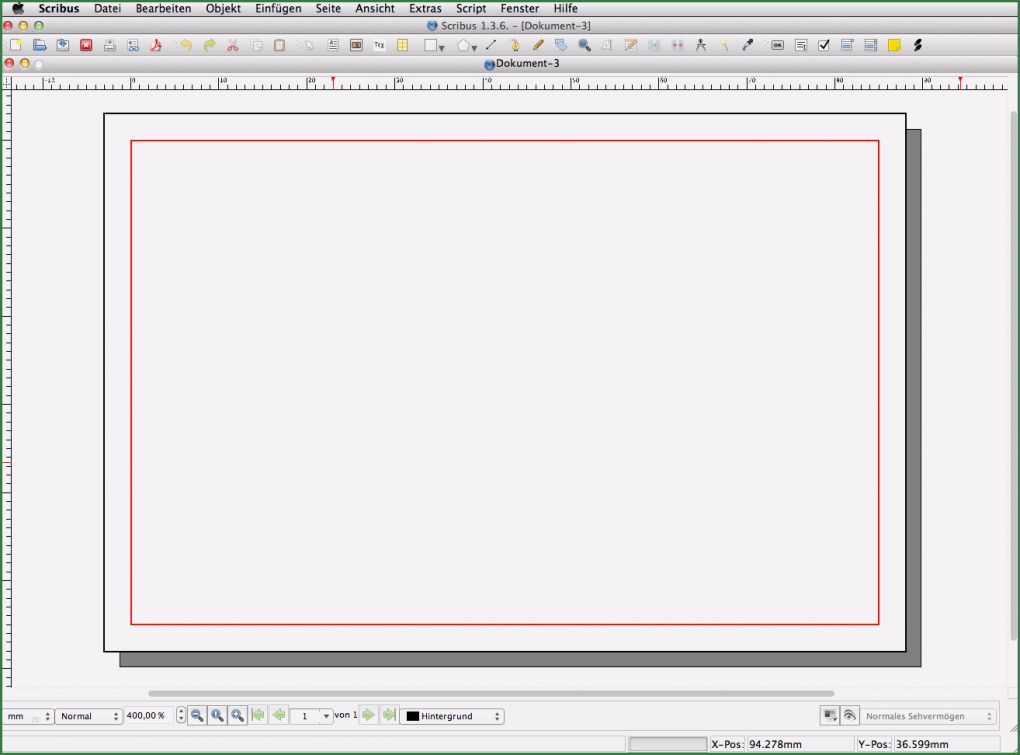Click the New Document icon
The width and height of the screenshot is (1020, 755).
click(15, 45)
